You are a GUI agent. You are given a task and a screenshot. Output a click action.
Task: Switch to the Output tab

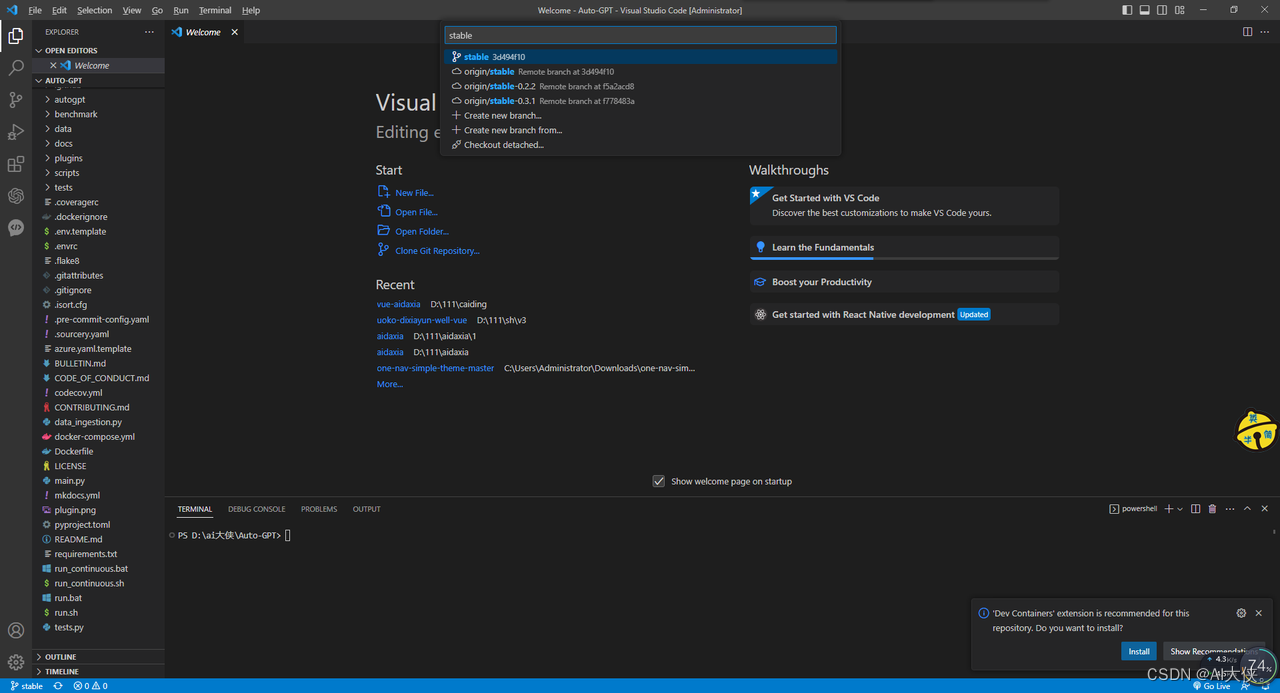click(366, 509)
